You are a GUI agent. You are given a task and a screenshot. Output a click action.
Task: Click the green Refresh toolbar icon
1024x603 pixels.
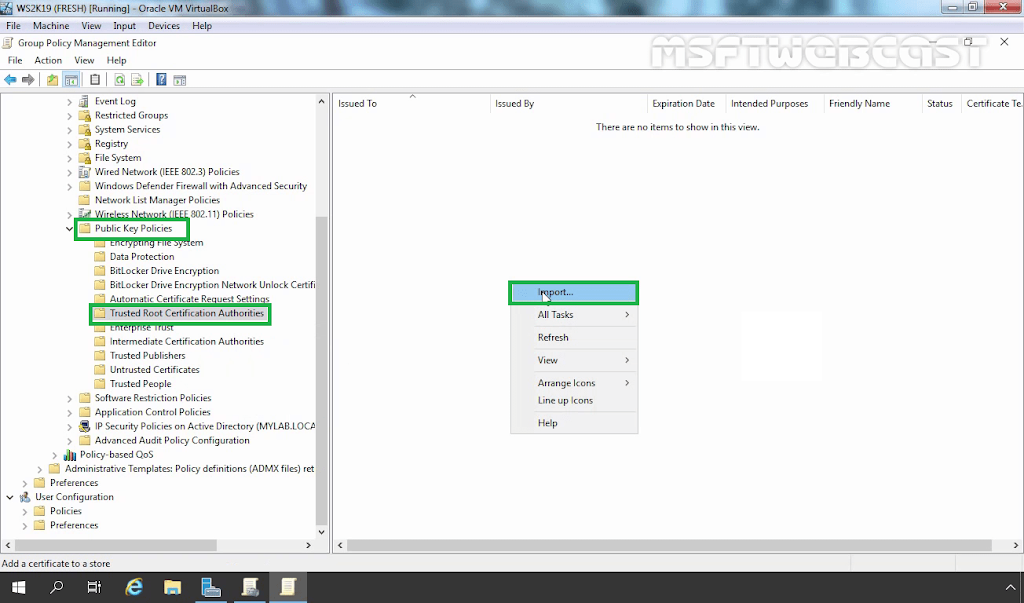120,80
